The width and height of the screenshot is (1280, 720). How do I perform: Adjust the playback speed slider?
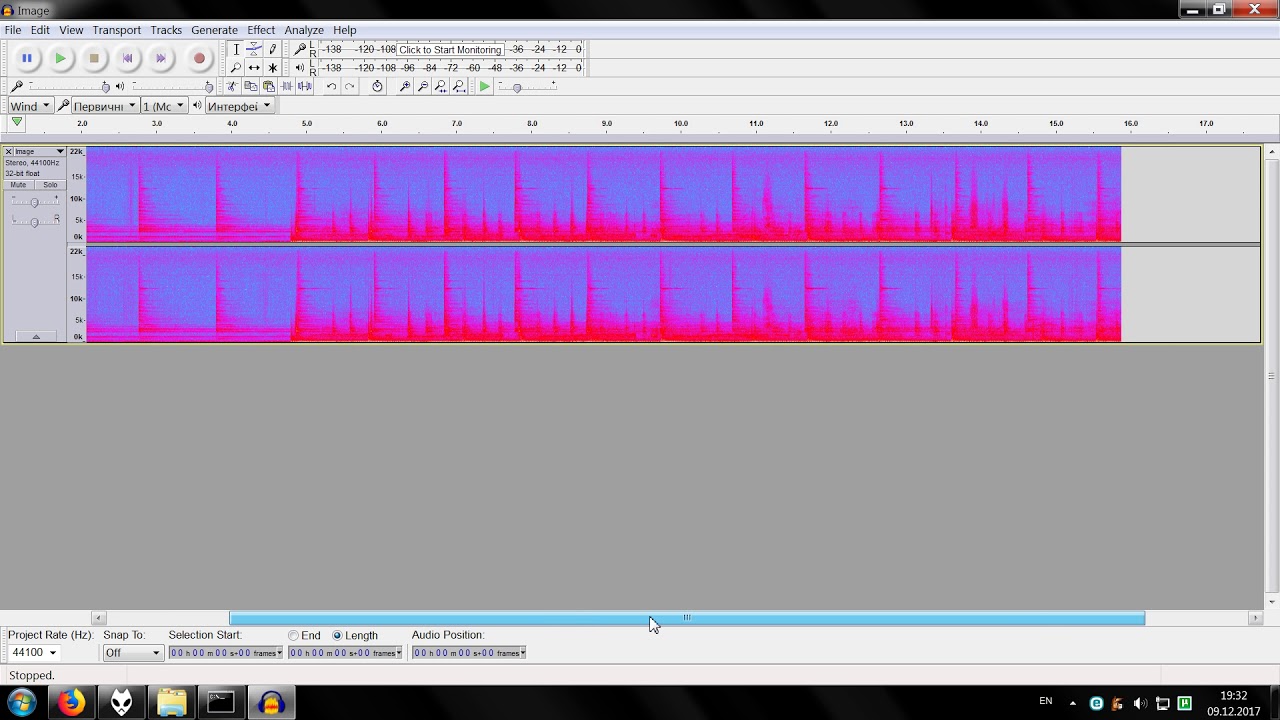point(528,87)
